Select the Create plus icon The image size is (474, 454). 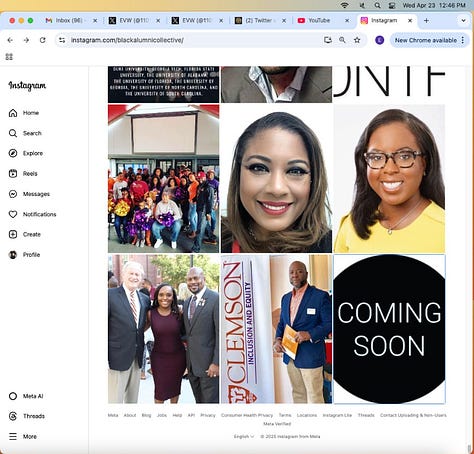[13, 234]
